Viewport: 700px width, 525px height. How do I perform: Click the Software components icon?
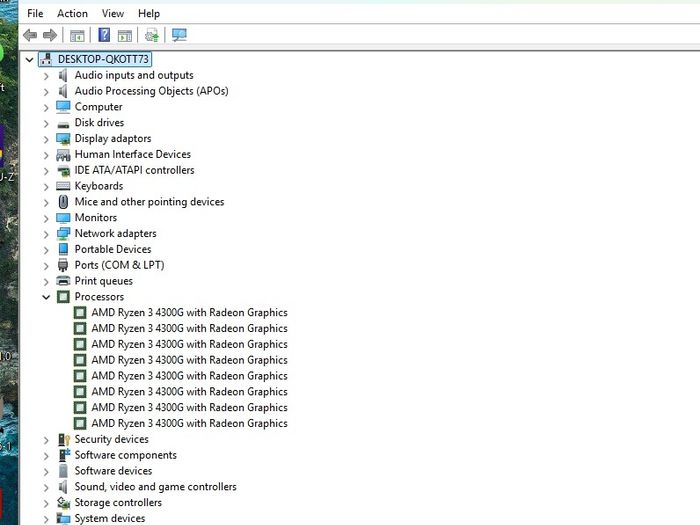pos(64,455)
